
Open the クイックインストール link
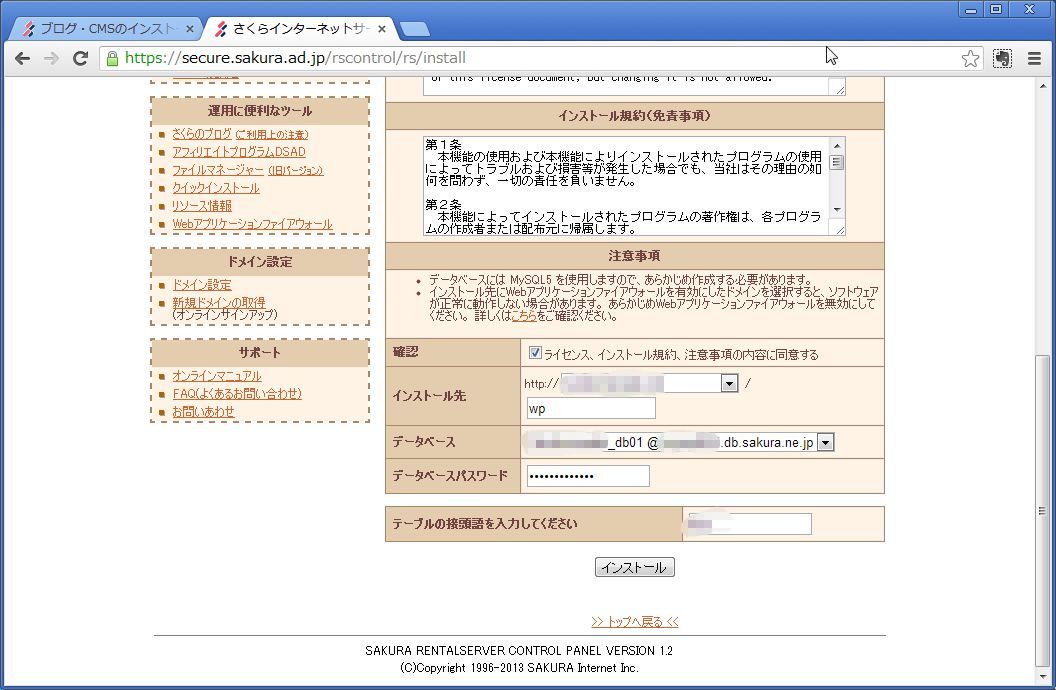point(216,188)
